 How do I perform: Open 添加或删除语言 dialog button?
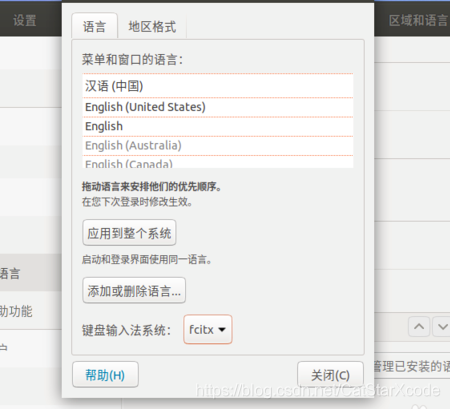tap(134, 291)
